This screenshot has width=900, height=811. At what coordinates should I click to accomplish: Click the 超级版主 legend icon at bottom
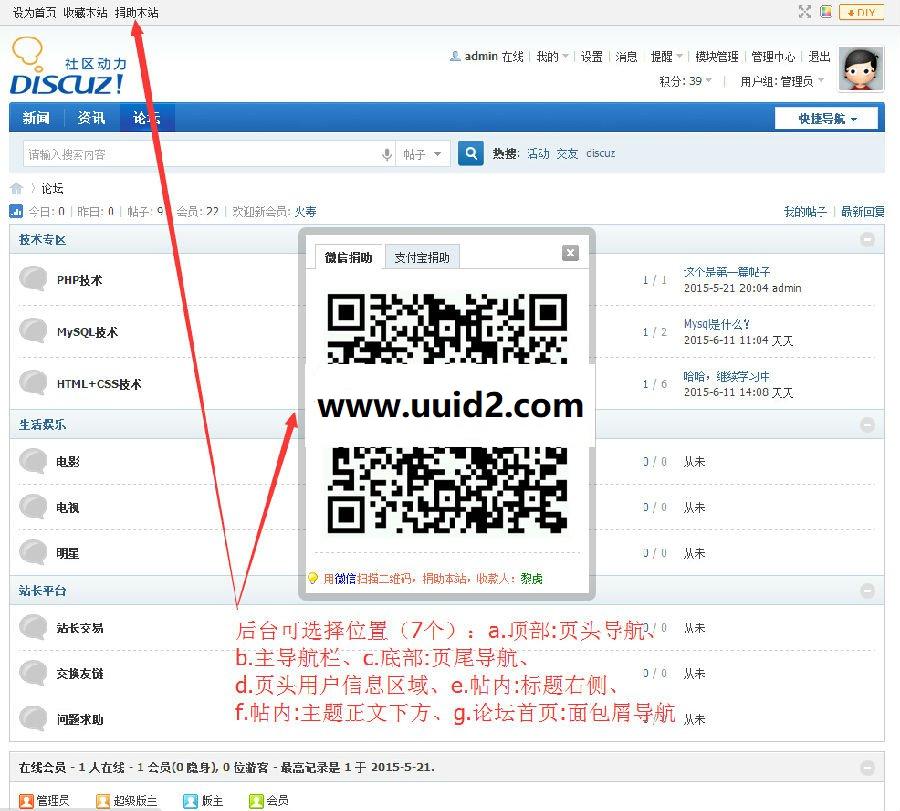[102, 800]
